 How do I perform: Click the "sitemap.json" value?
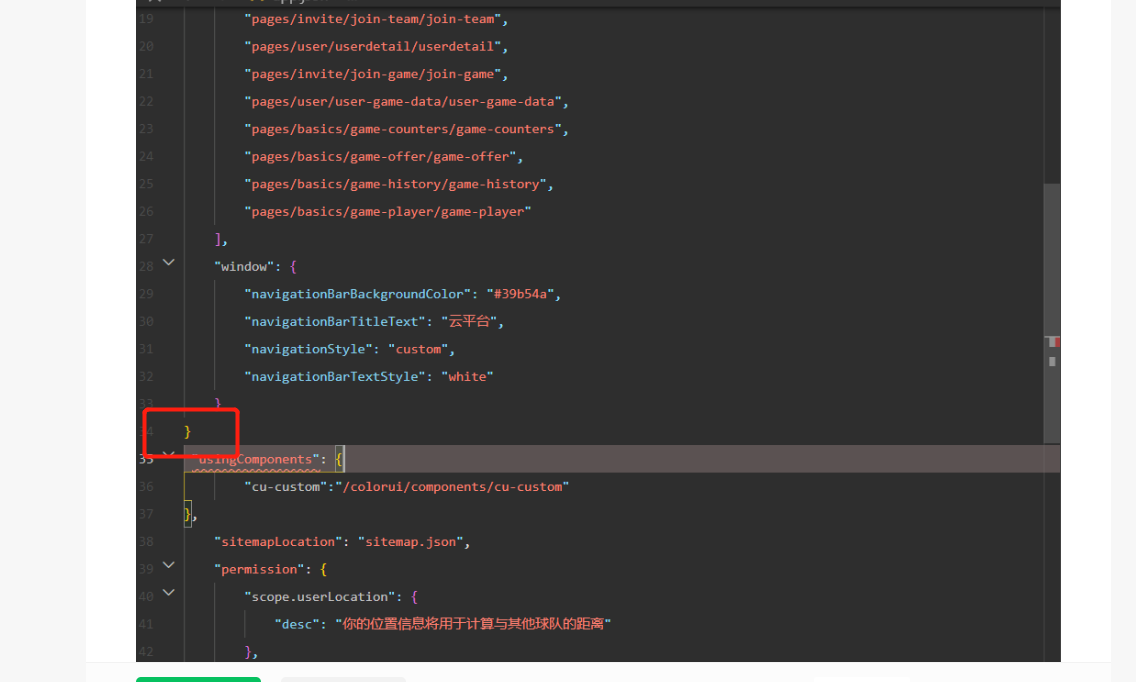(411, 542)
